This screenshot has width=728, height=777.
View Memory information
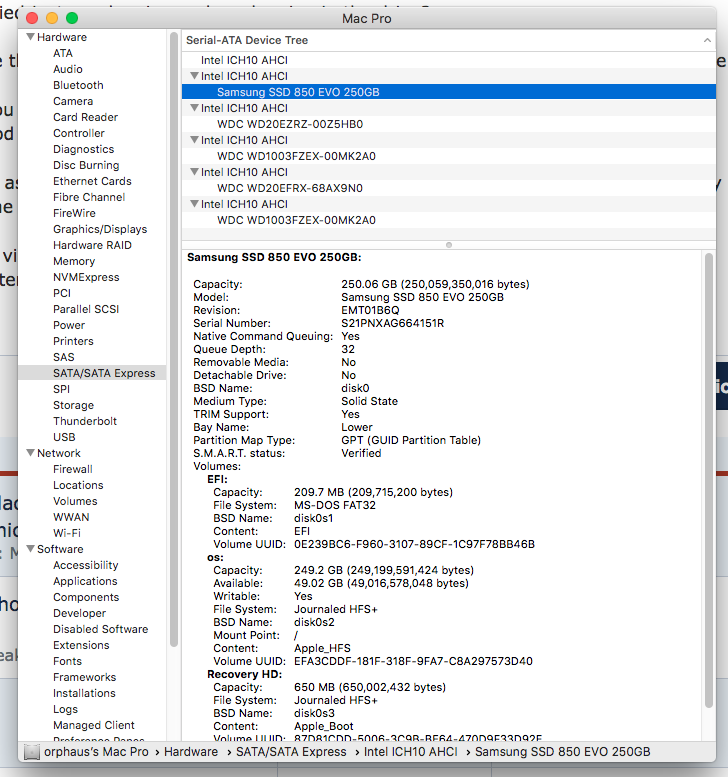click(74, 261)
